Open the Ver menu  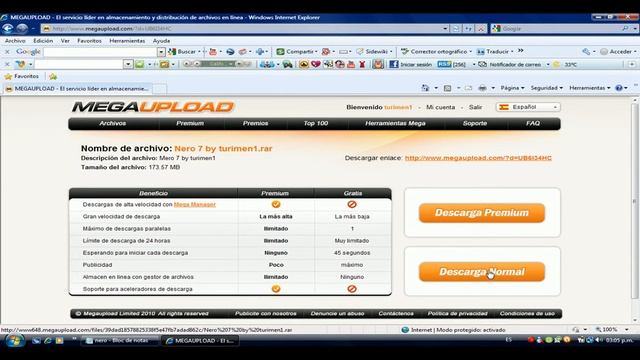(x=65, y=41)
